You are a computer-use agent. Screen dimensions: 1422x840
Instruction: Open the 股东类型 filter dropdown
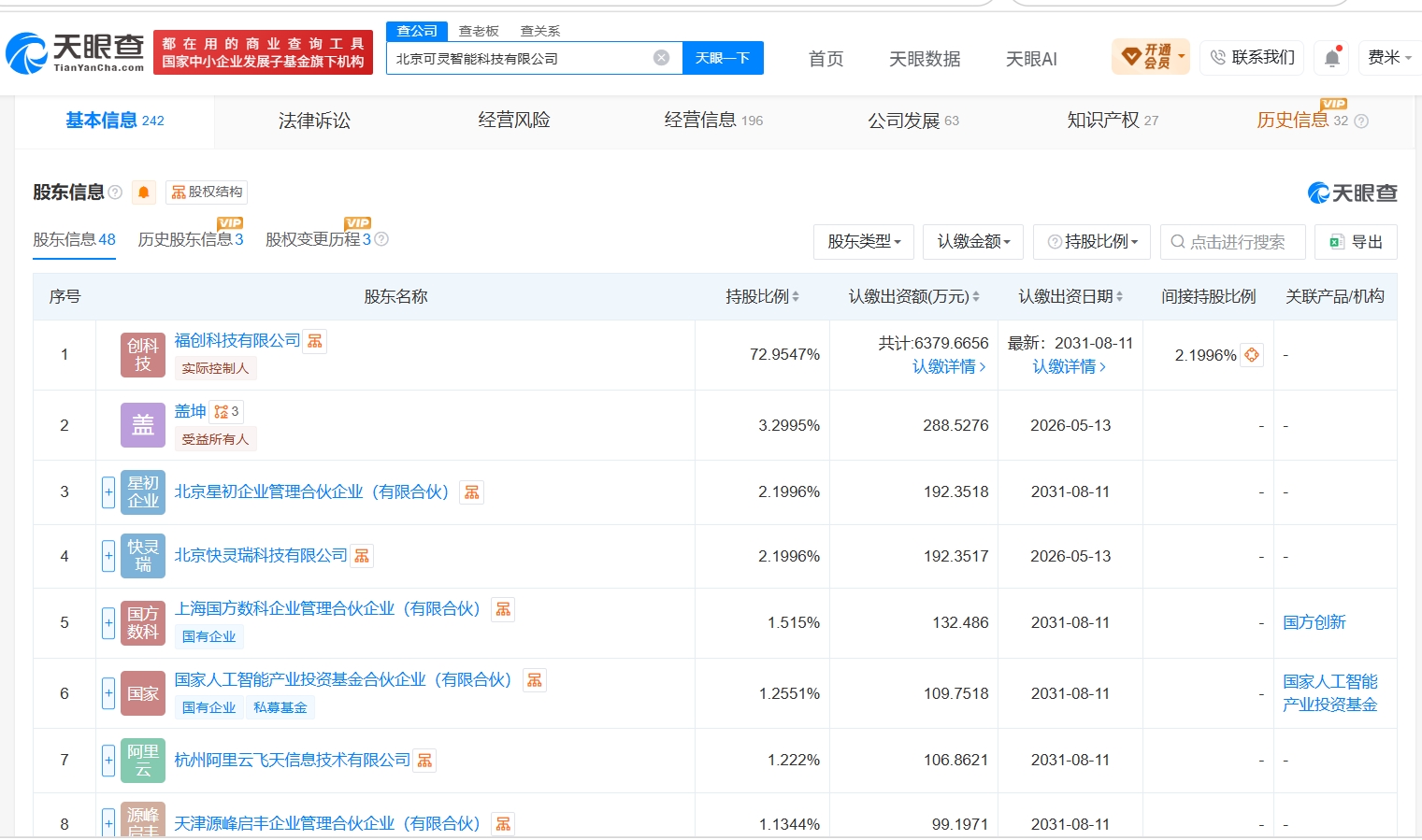pos(864,242)
